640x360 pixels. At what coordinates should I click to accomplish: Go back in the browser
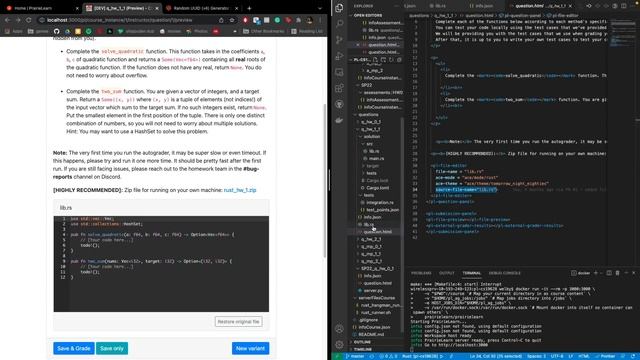click(x=7, y=20)
